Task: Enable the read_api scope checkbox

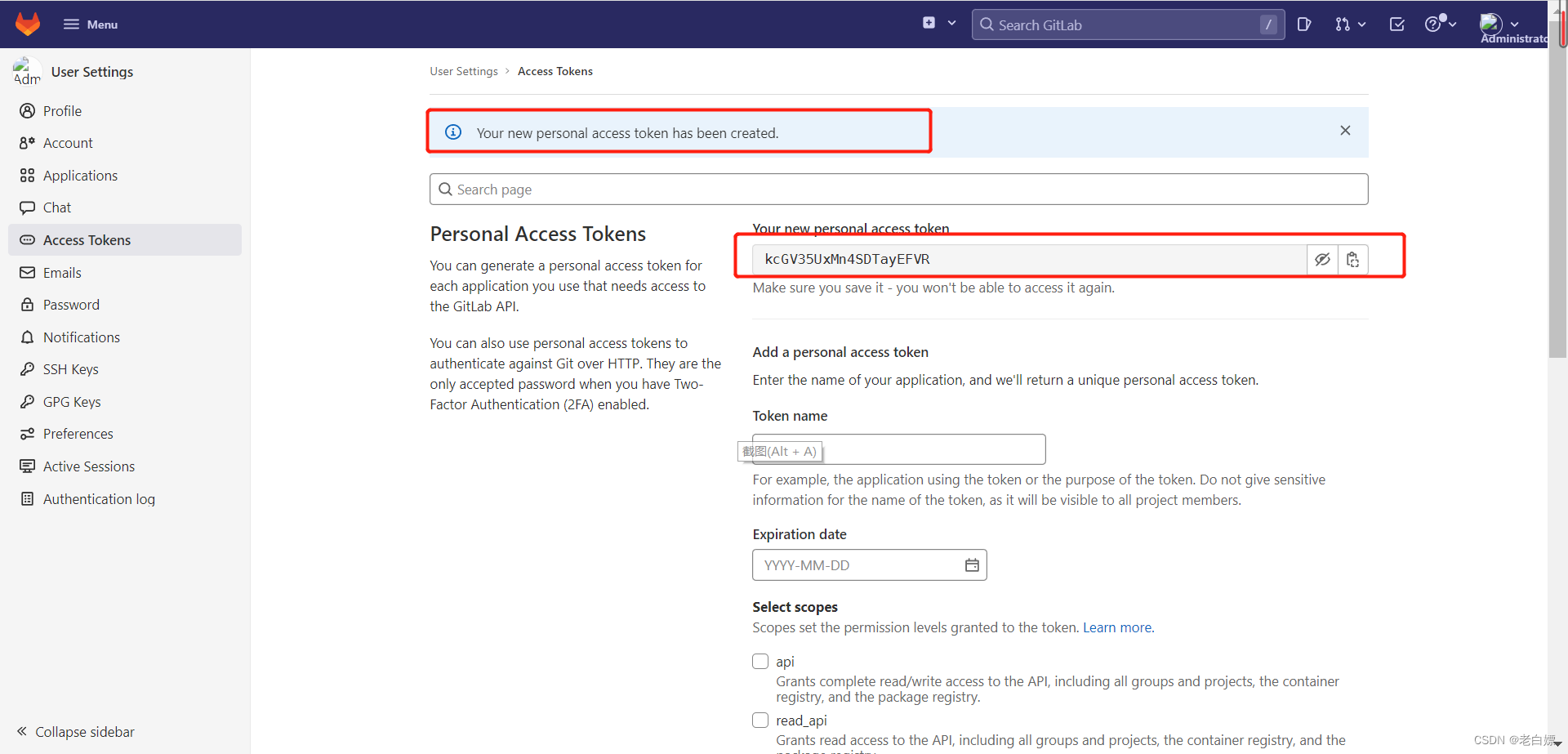Action: [760, 721]
